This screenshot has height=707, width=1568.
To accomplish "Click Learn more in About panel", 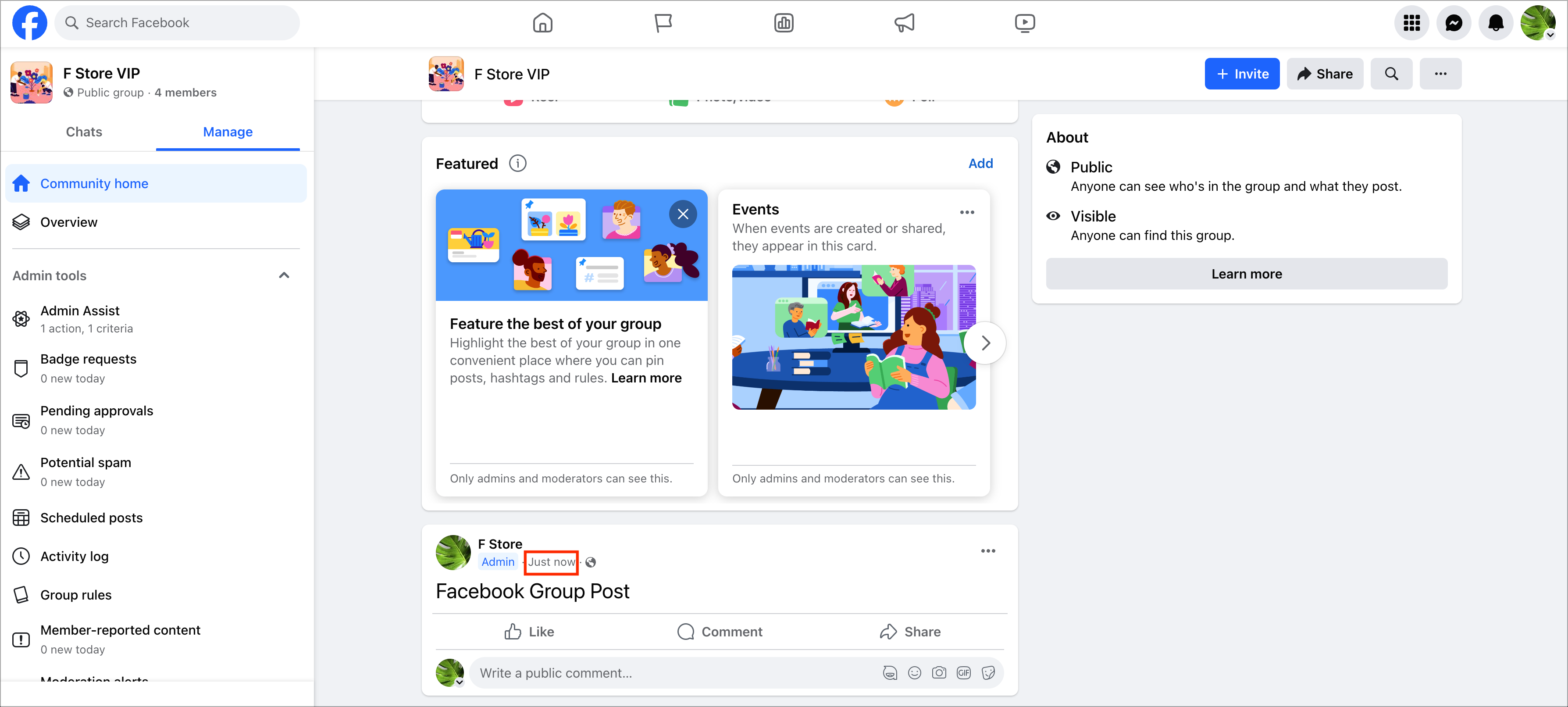I will click(x=1246, y=274).
